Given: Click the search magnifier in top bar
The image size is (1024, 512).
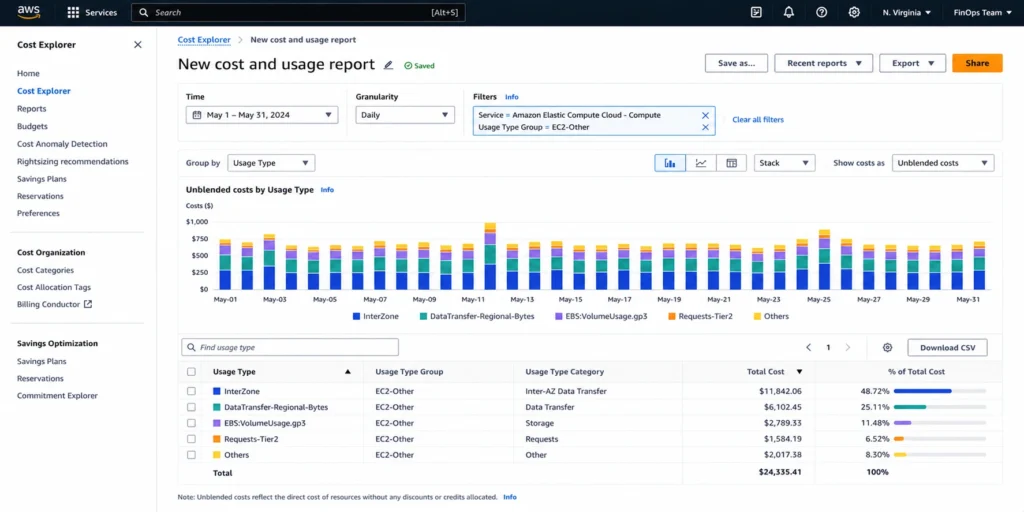Looking at the screenshot, I should pyautogui.click(x=144, y=12).
